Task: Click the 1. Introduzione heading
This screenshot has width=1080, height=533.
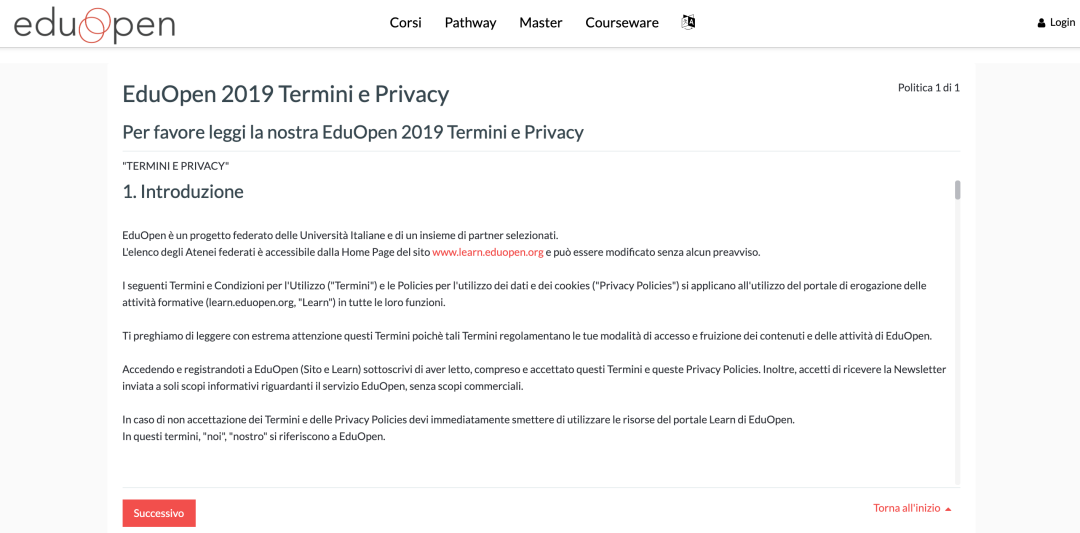Action: coord(183,191)
